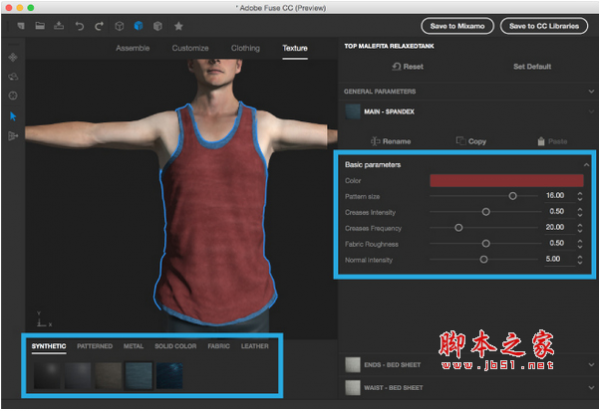Open file with the folder icon
Viewport: 600px width, 411px height.
click(40, 26)
